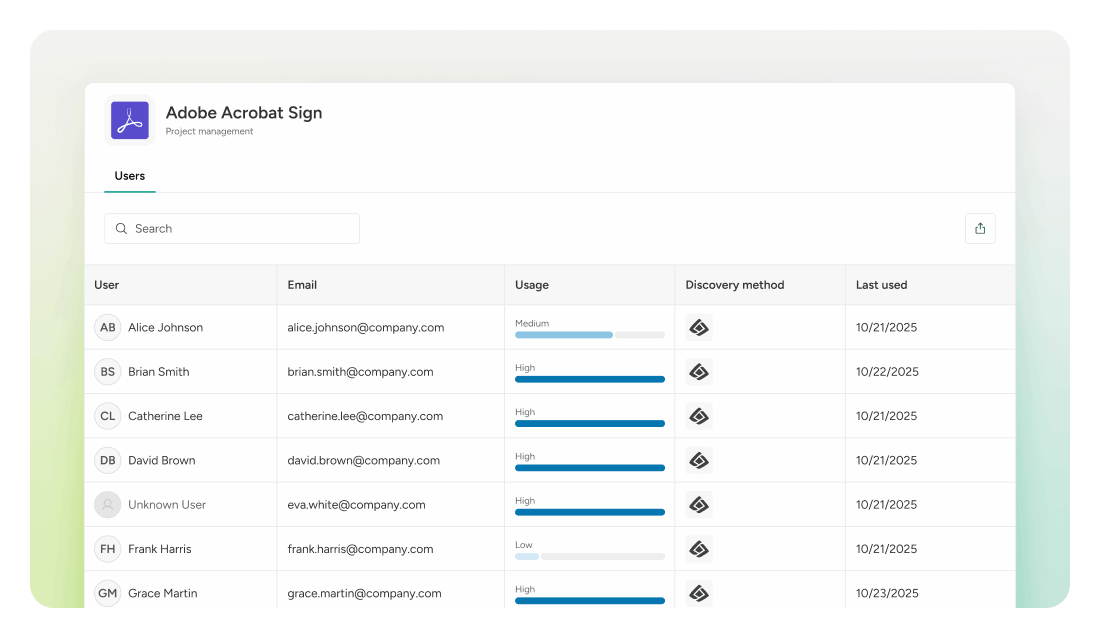Focus the Search input field

240,229
